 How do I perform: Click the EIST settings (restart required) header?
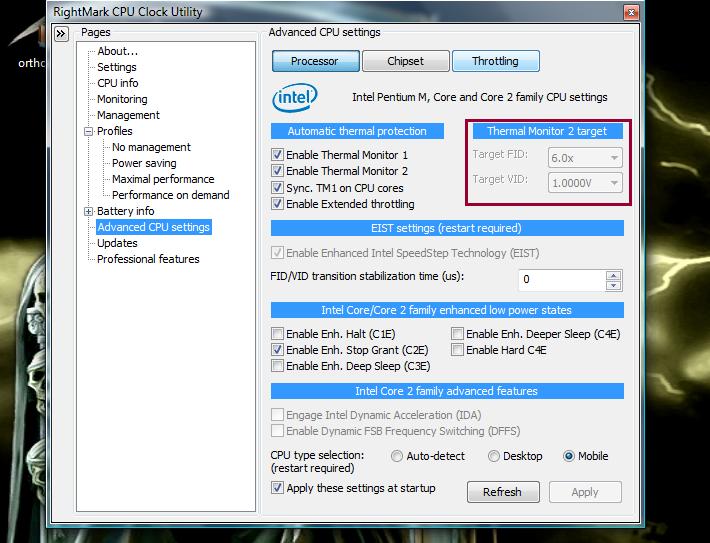[447, 228]
